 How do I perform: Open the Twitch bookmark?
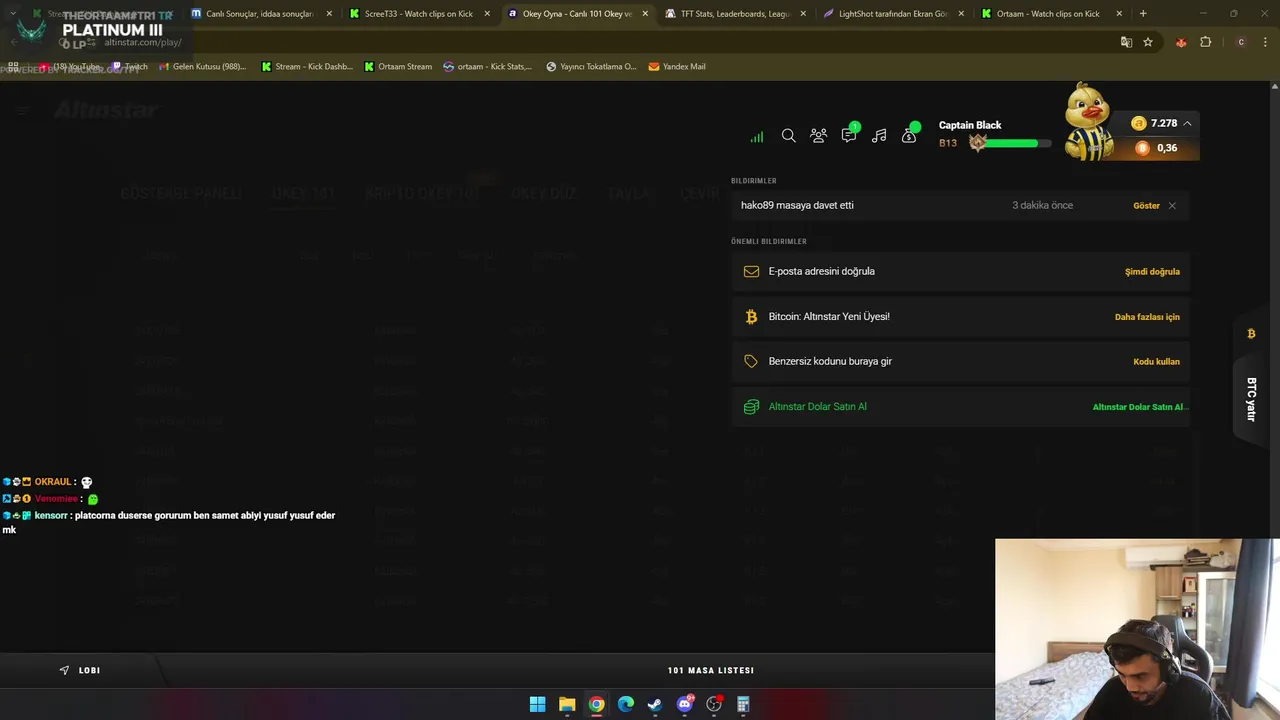[130, 67]
